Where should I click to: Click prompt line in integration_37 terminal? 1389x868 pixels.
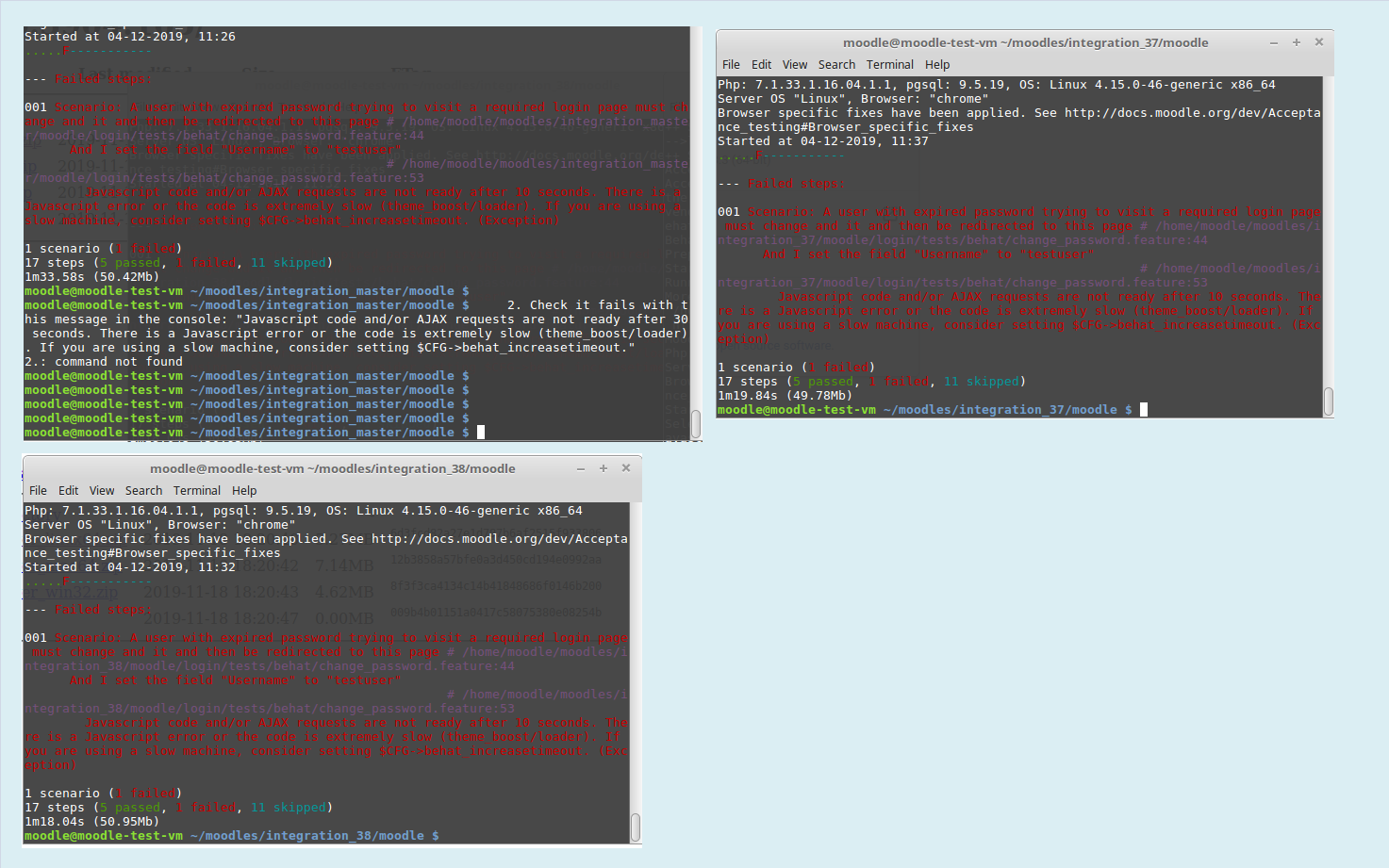pos(933,410)
